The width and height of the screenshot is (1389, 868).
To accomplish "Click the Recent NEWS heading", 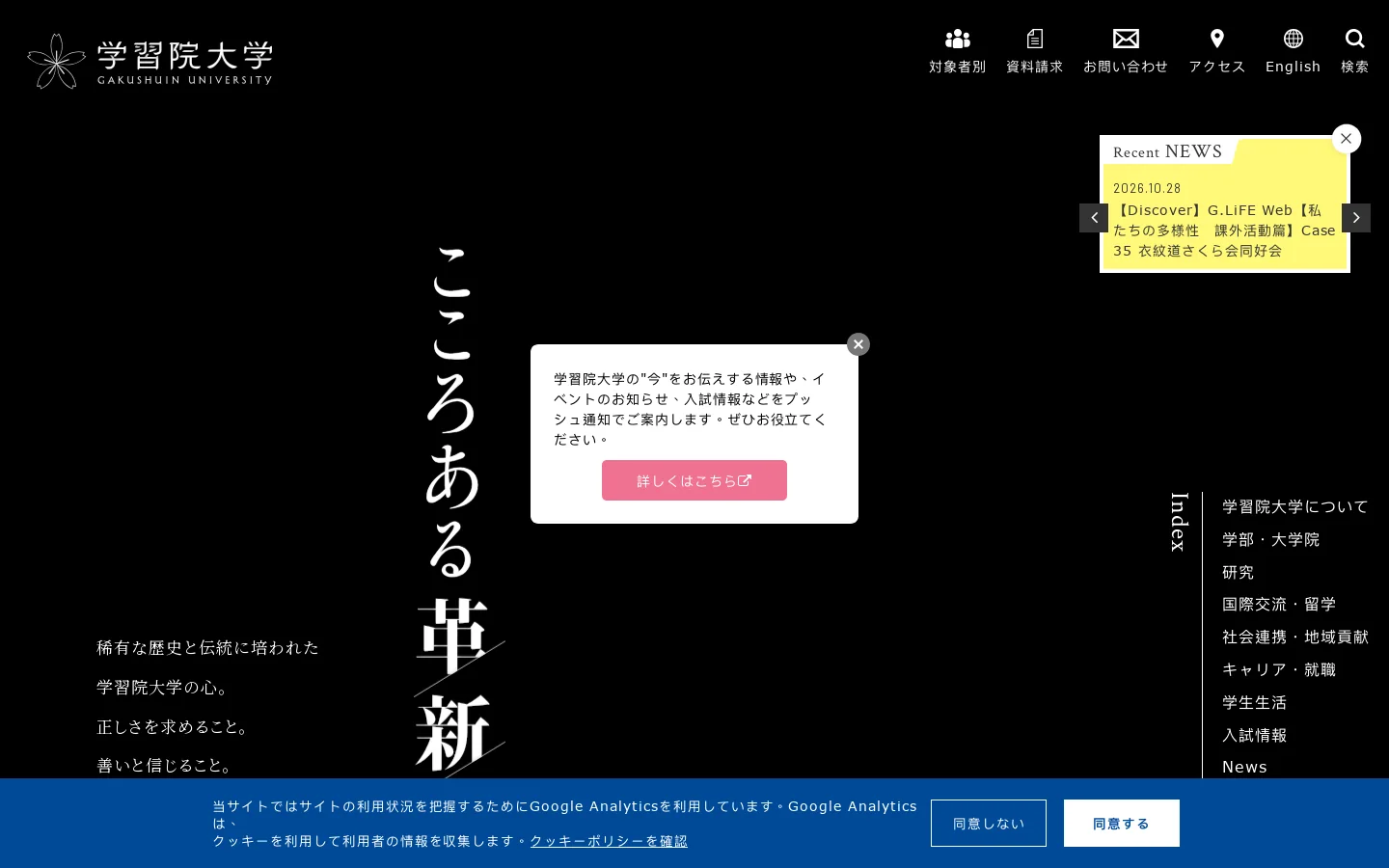I will pos(1167,151).
